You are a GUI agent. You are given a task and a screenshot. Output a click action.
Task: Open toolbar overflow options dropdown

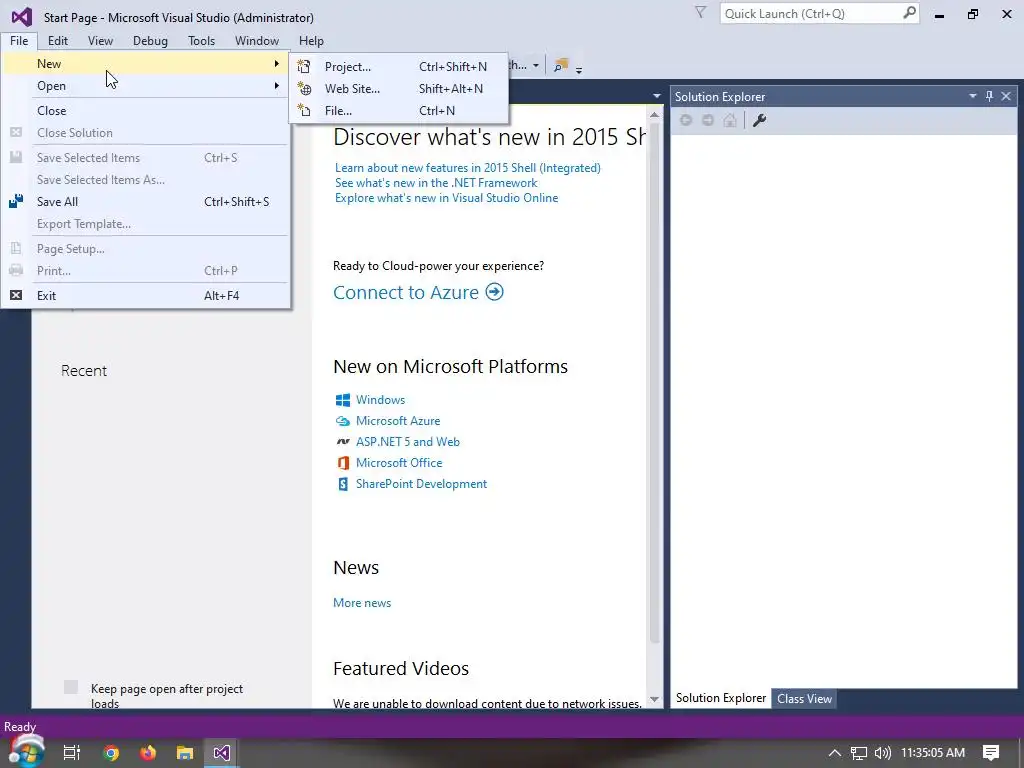579,69
